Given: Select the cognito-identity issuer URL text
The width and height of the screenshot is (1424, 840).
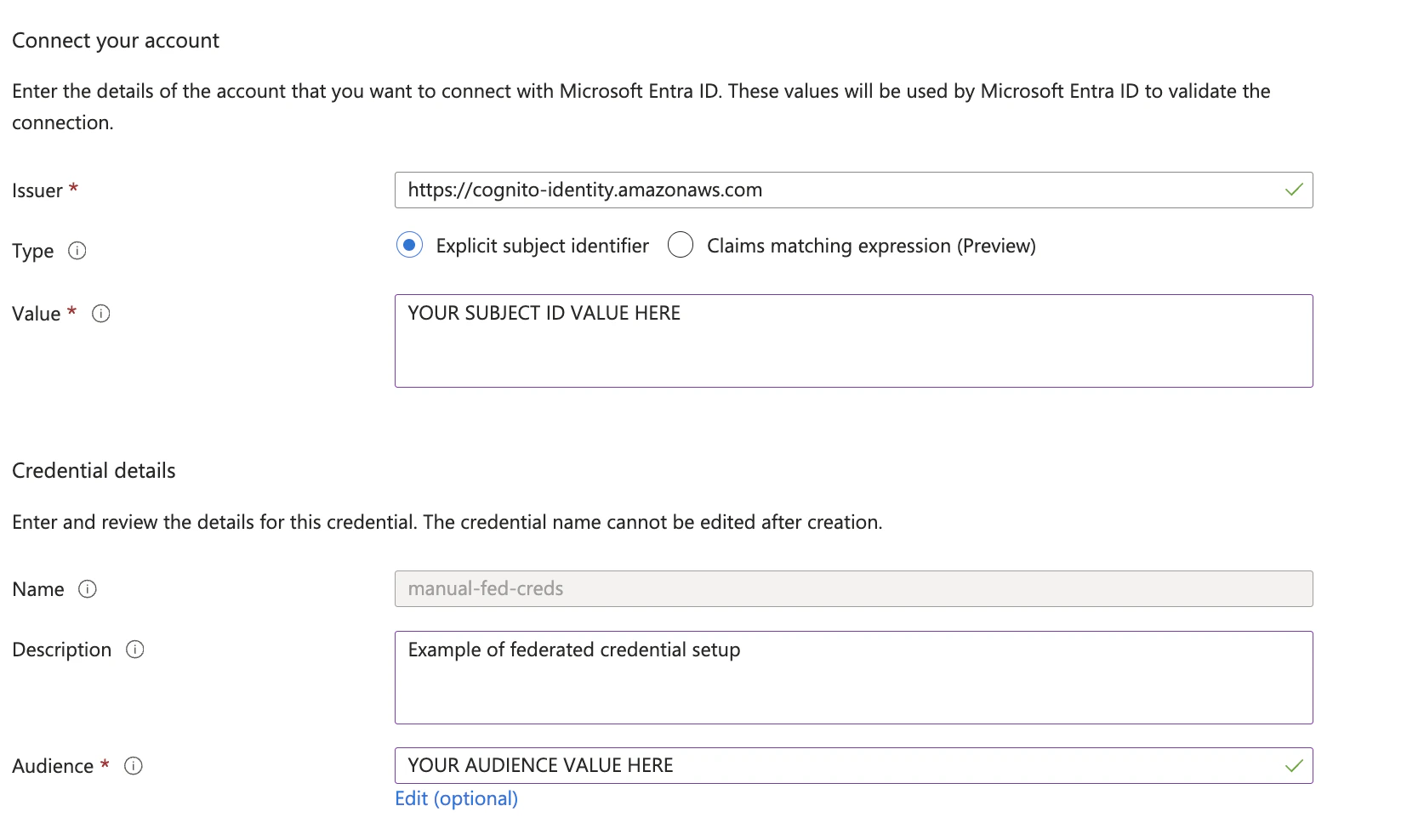Looking at the screenshot, I should tap(584, 190).
